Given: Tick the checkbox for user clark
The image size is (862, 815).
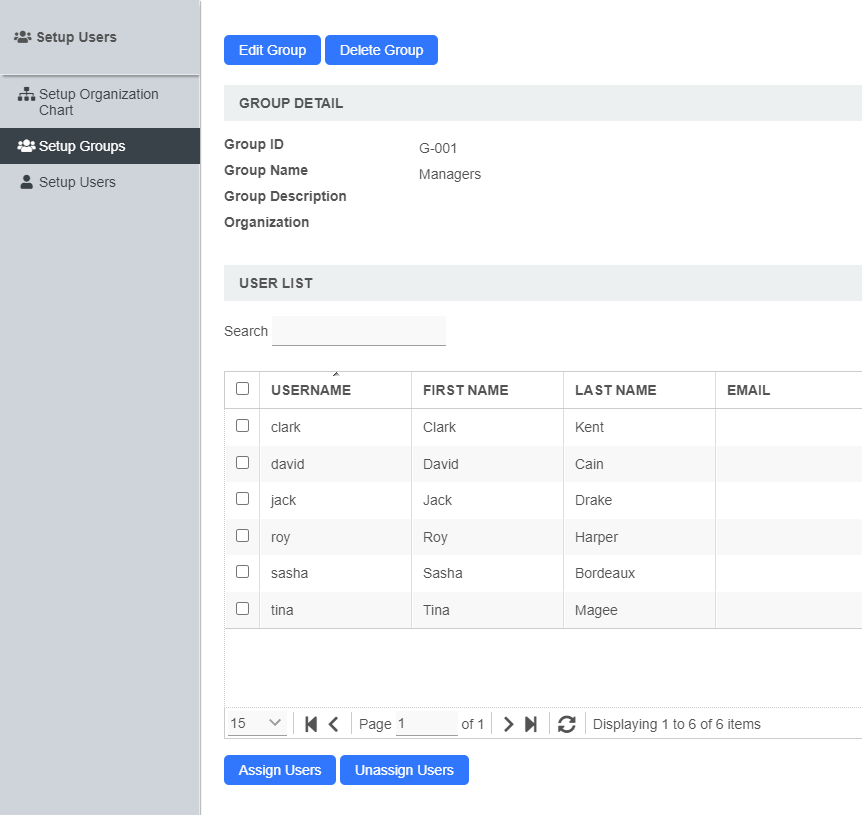Looking at the screenshot, I should point(242,426).
